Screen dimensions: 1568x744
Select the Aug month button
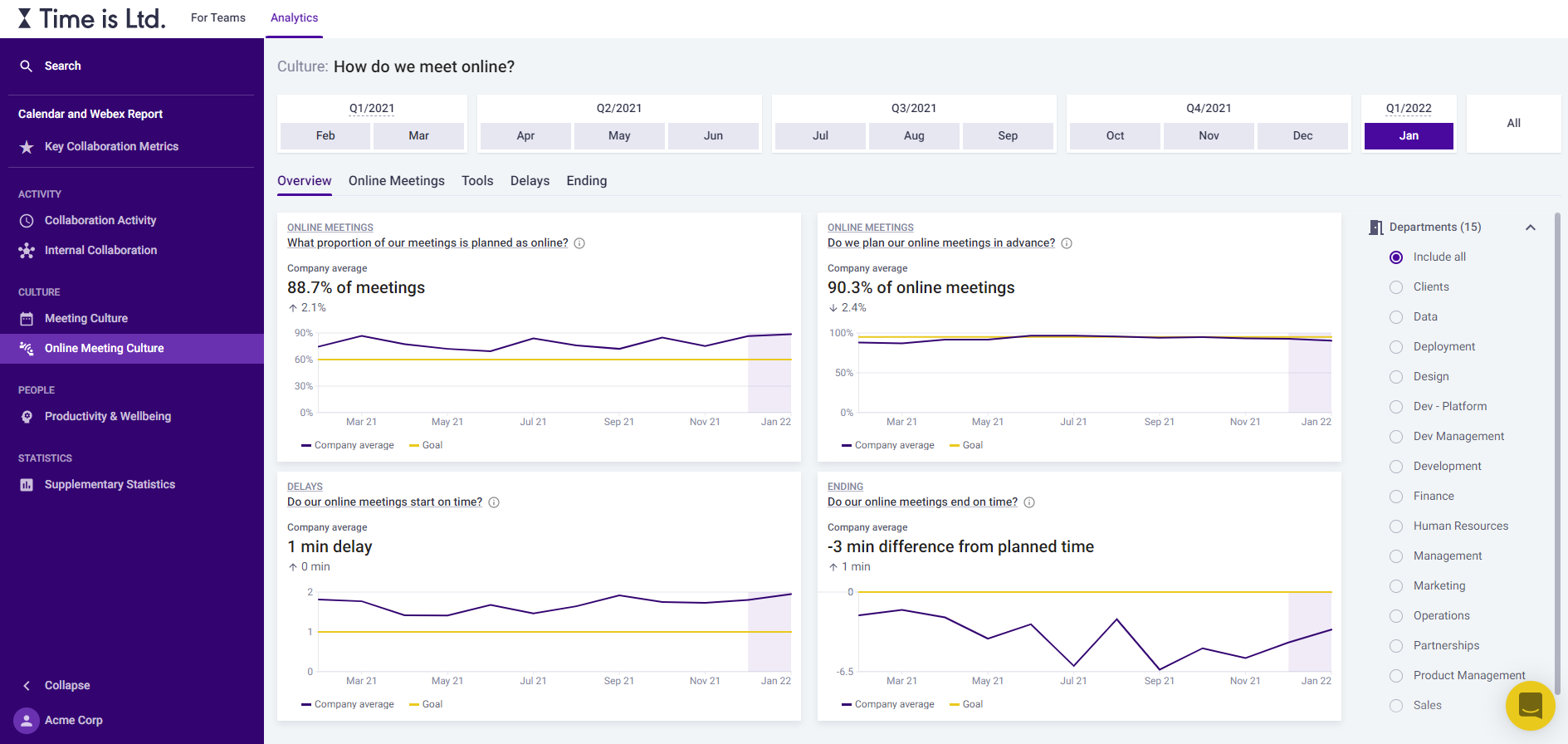pos(914,136)
